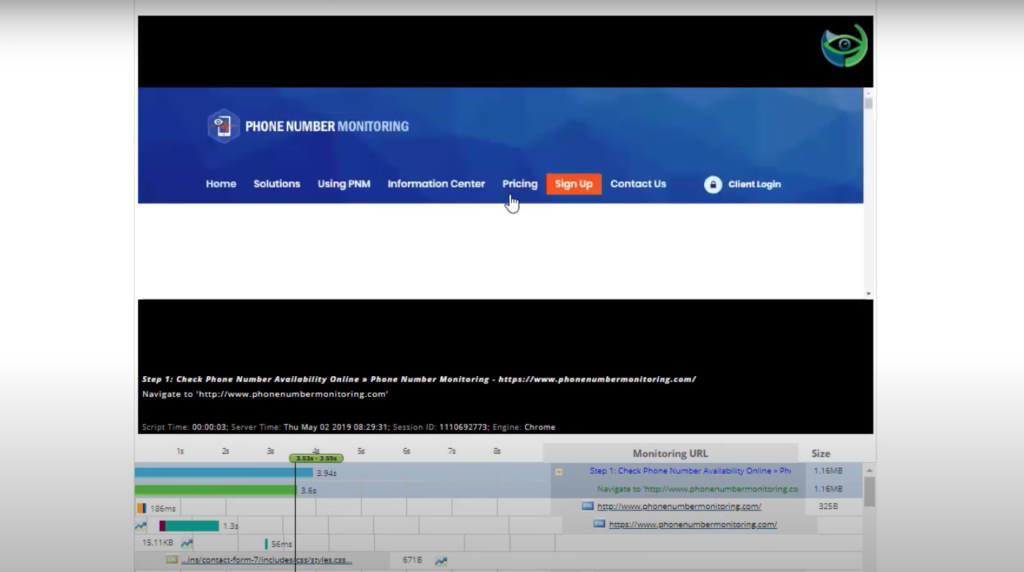The height and width of the screenshot is (572, 1024).
Task: Click the orange 186ms waterfall bar
Action: [141, 508]
